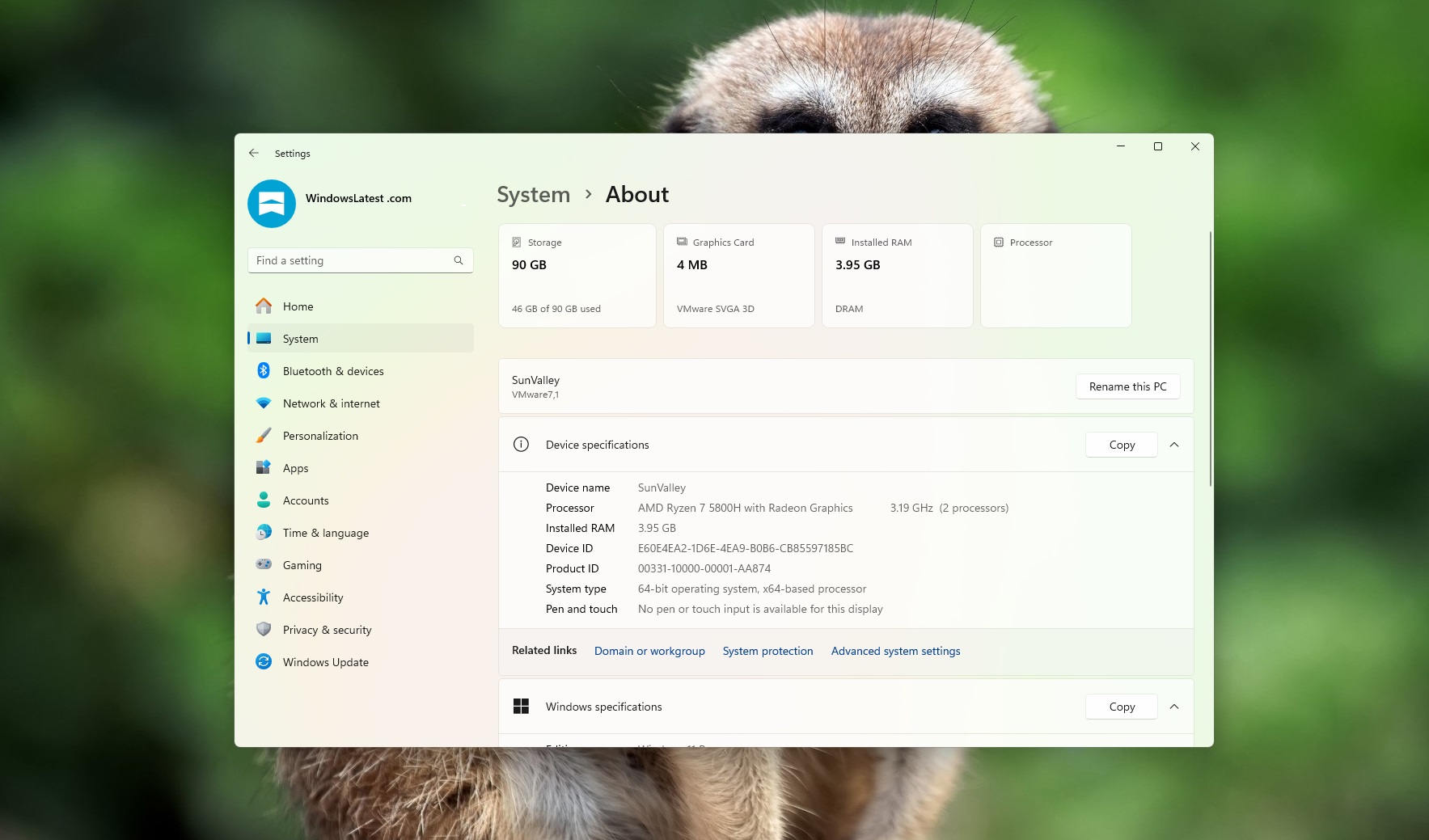This screenshot has height=840, width=1429.
Task: Select the Gaming controller icon
Action: tap(264, 564)
